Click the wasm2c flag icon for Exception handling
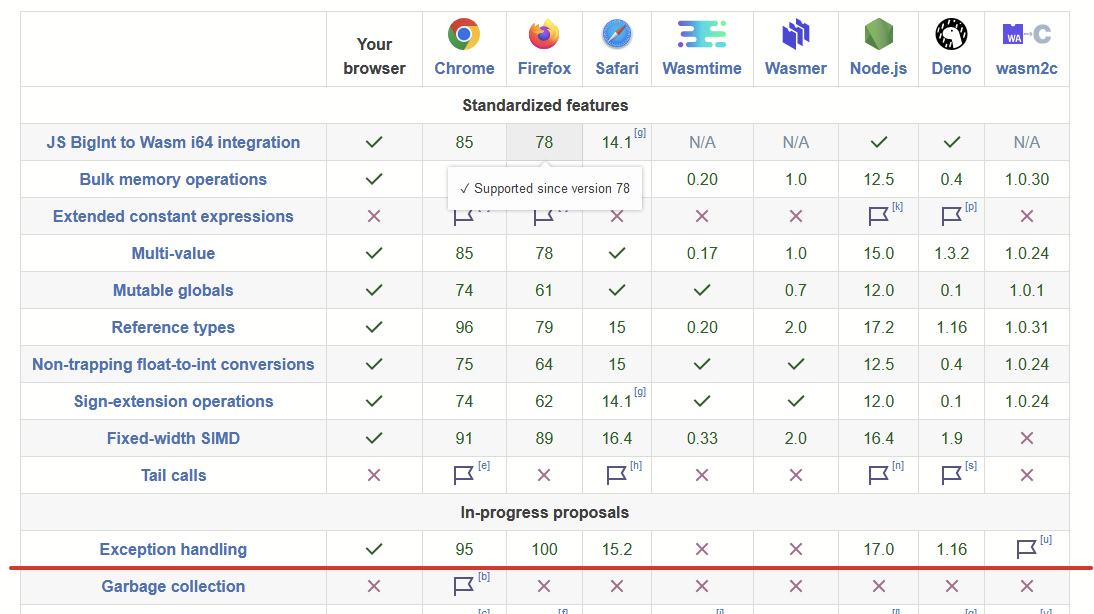 1026,549
